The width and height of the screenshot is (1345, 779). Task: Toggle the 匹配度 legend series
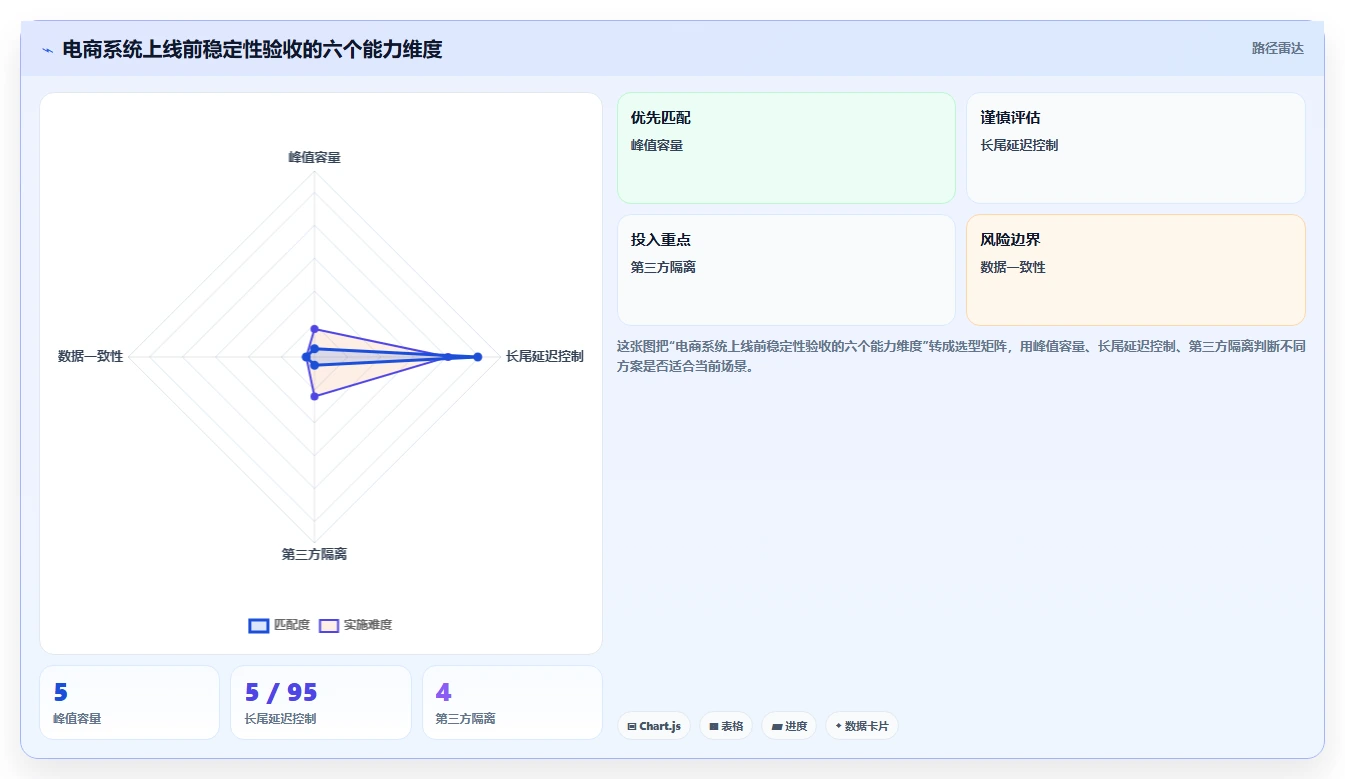click(x=279, y=625)
